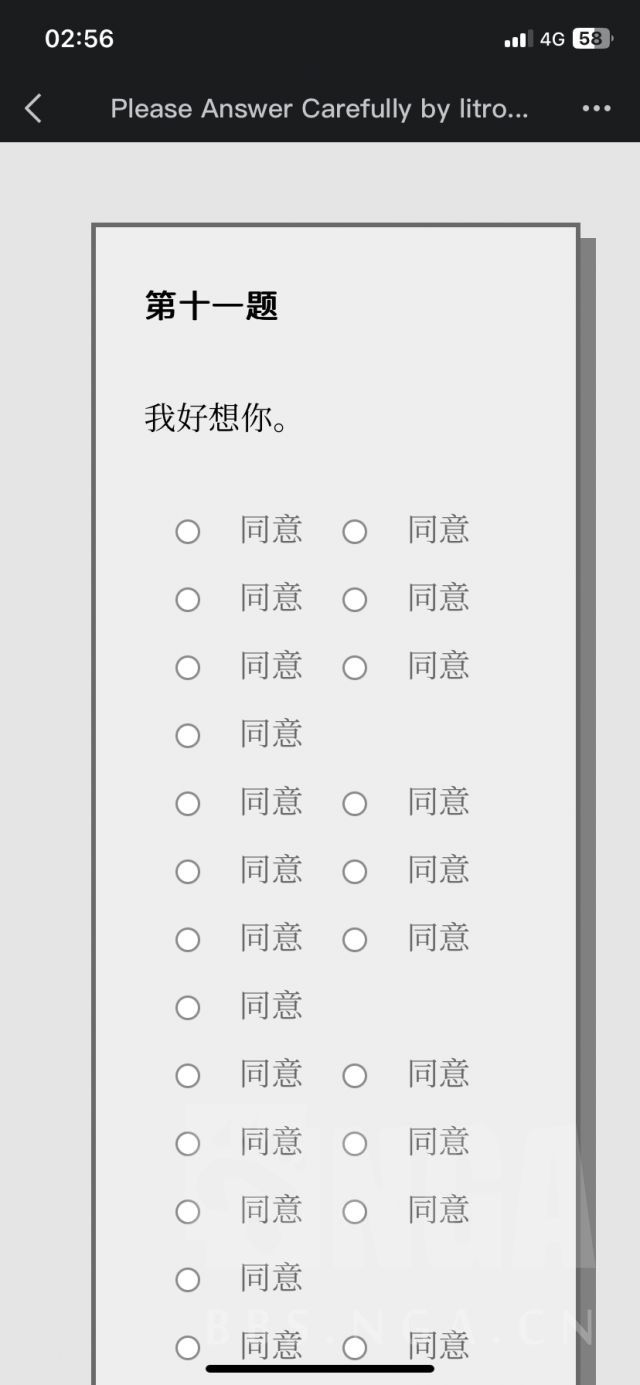
Task: Choose the left 同意 radio in second row
Action: click(x=188, y=599)
